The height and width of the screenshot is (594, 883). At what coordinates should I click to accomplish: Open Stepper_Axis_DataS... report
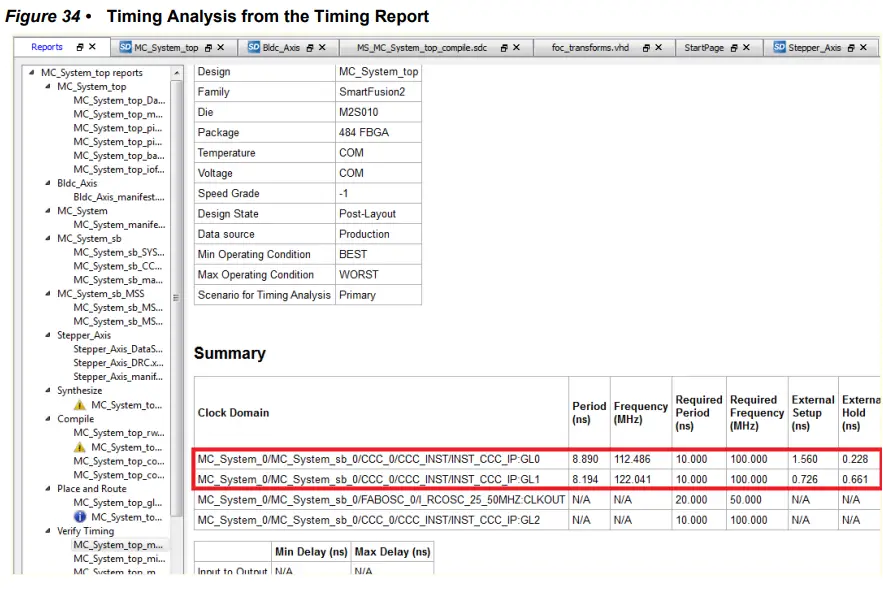pyautogui.click(x=118, y=349)
